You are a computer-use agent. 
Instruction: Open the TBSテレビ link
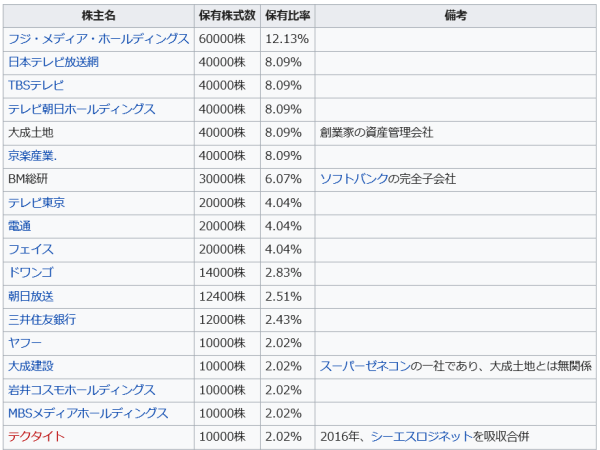(x=36, y=86)
